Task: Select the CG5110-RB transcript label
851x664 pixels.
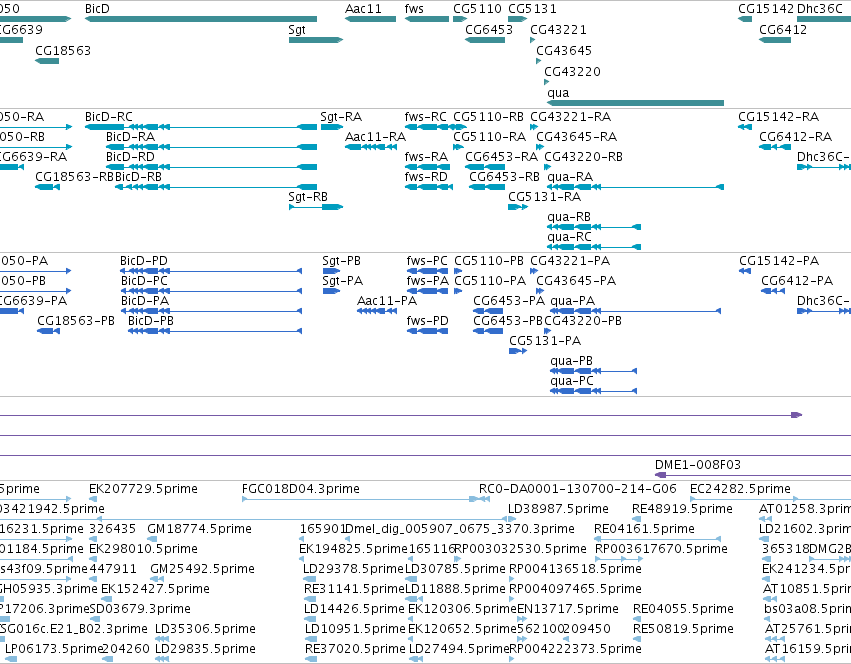Action: tap(488, 117)
